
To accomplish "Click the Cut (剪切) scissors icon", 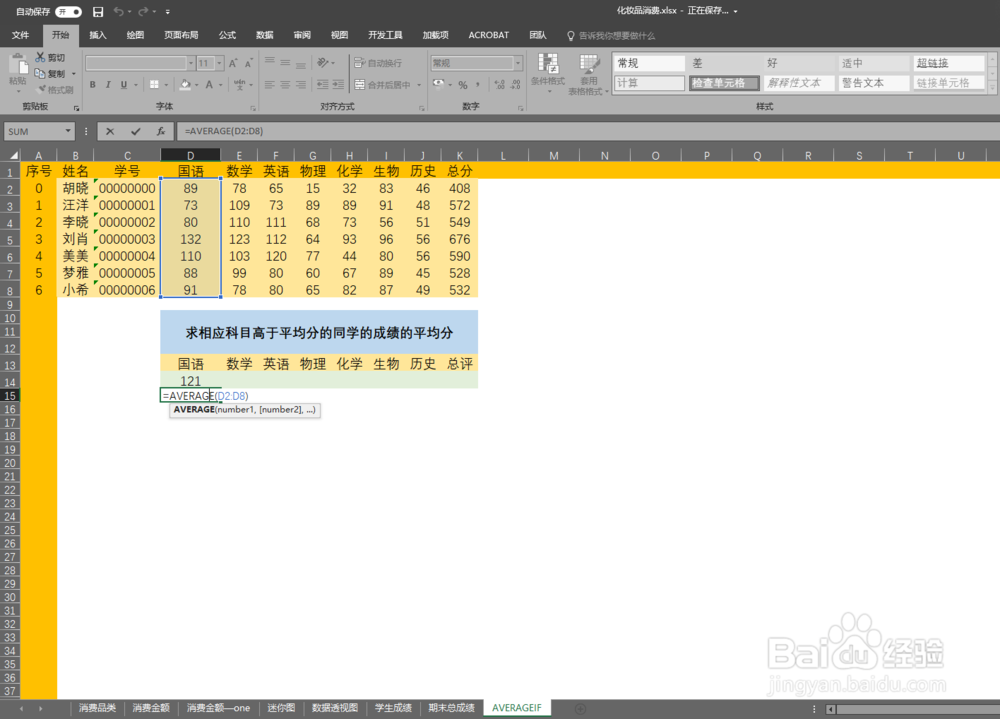I will (x=40, y=57).
